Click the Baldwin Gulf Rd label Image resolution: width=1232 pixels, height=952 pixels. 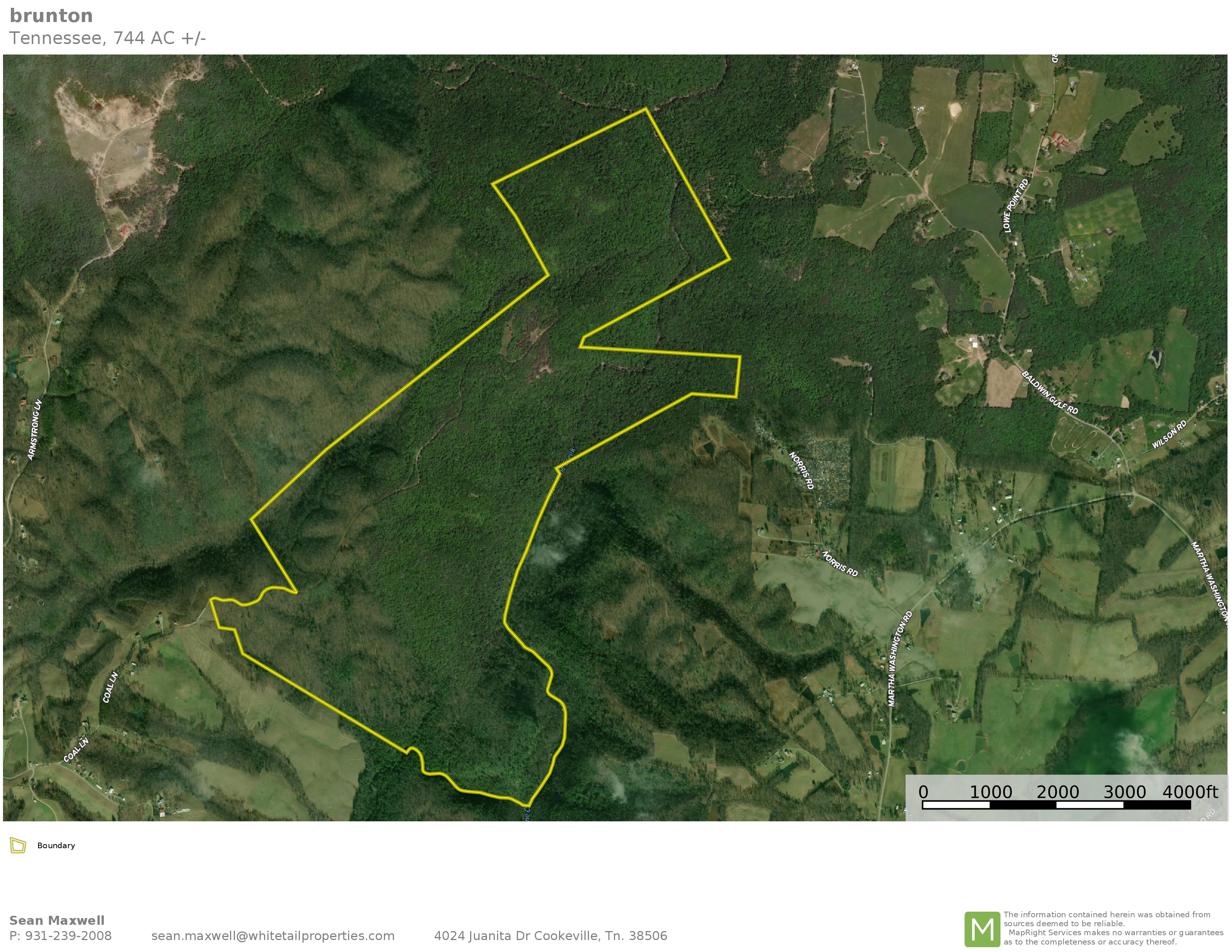pyautogui.click(x=1049, y=392)
